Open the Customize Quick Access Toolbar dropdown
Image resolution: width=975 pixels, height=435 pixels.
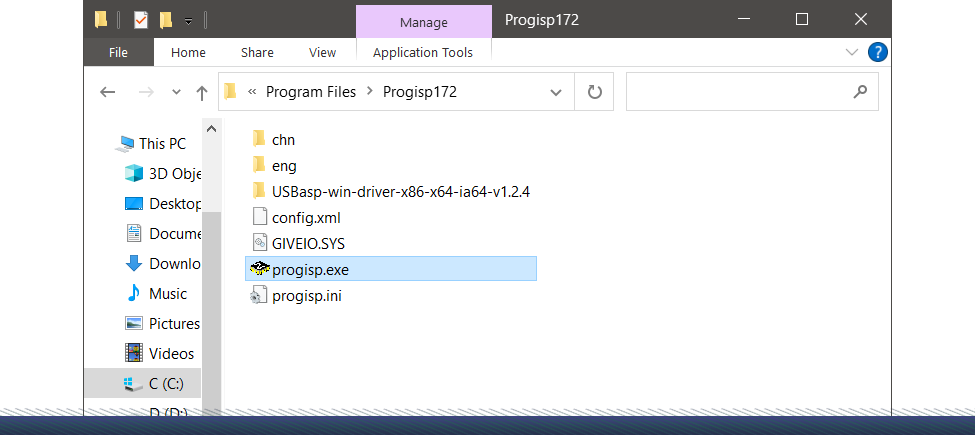click(x=188, y=20)
